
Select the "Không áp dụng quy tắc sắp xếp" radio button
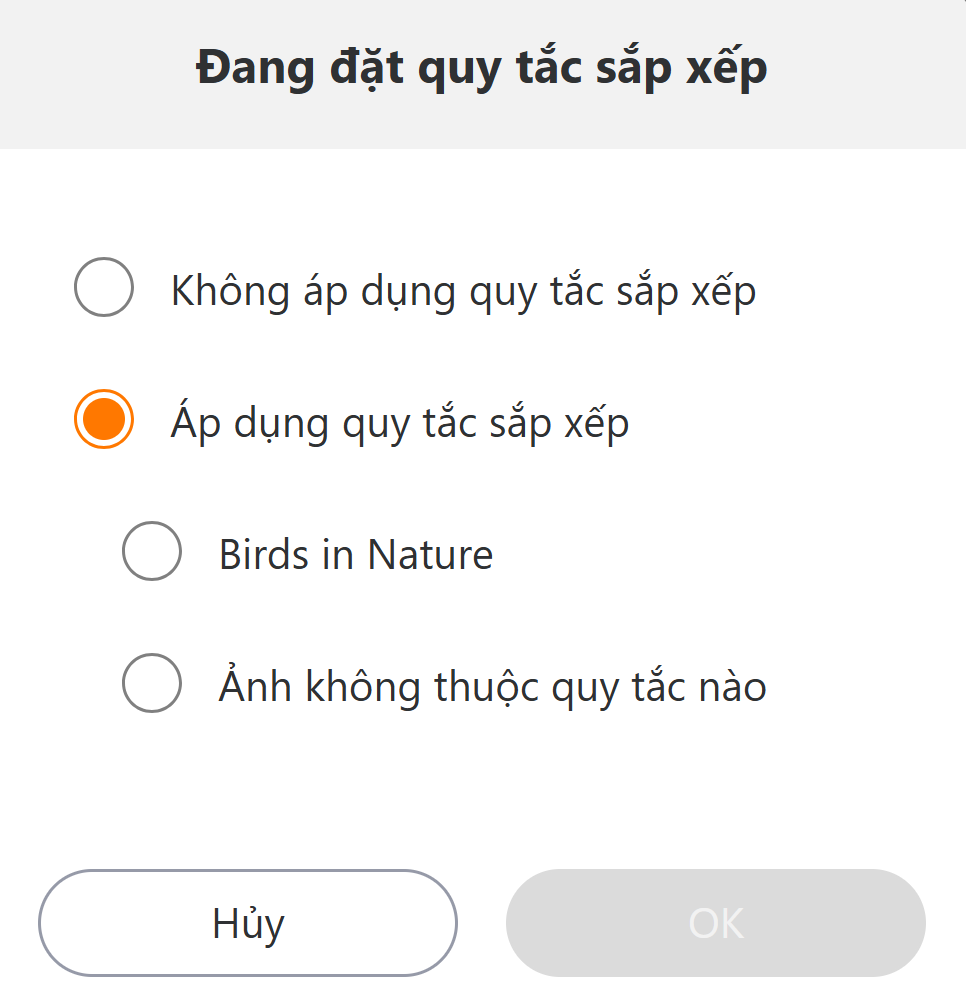tap(104, 287)
